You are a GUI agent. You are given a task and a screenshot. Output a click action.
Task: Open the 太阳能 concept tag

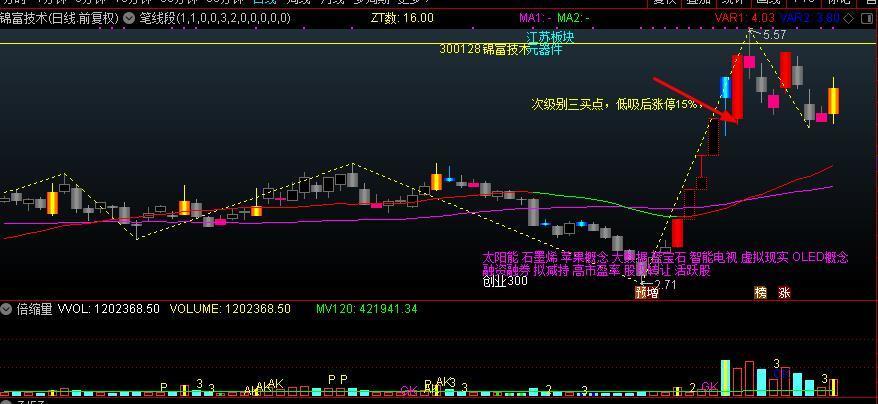[500, 258]
